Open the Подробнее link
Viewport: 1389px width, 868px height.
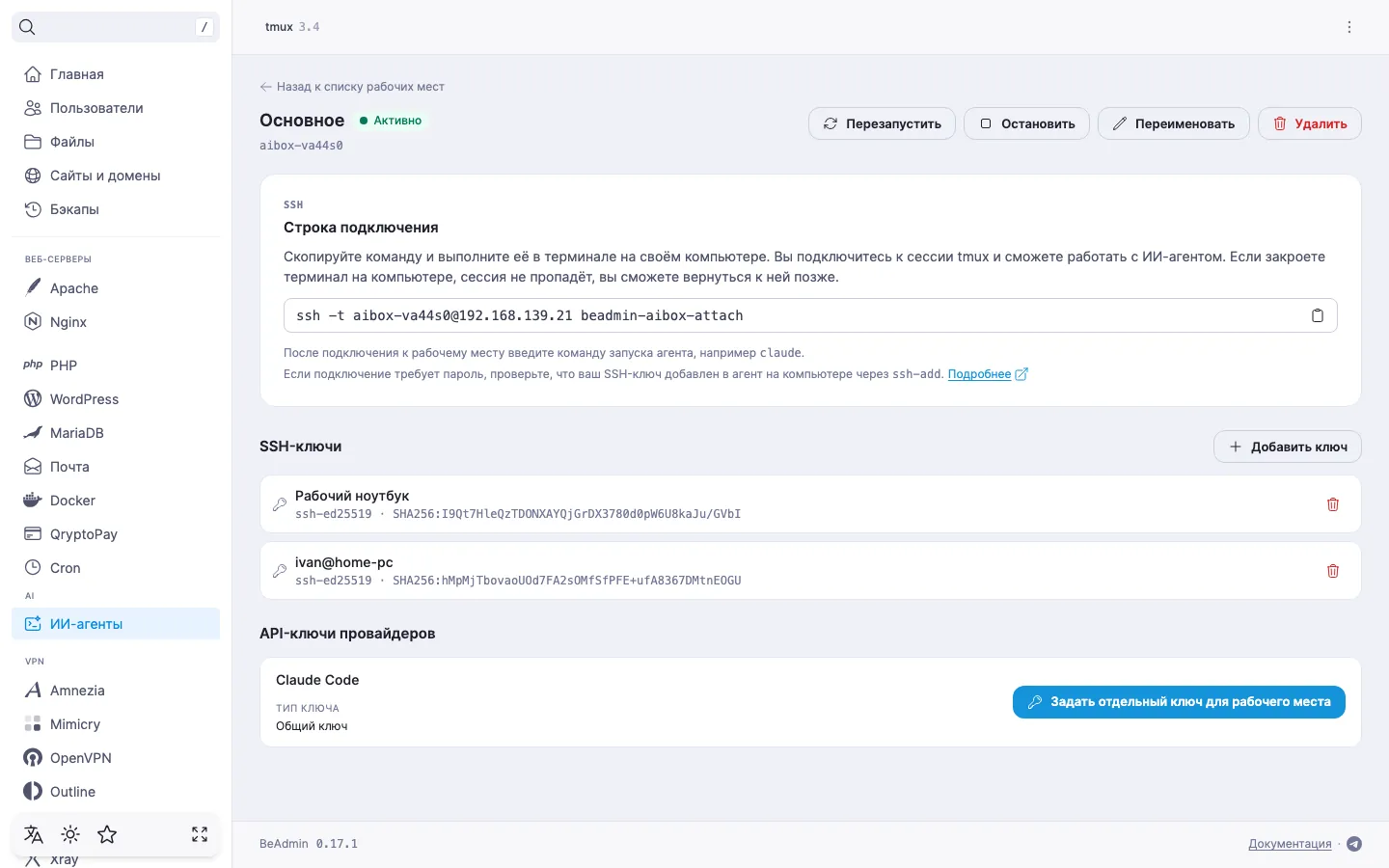coord(988,374)
